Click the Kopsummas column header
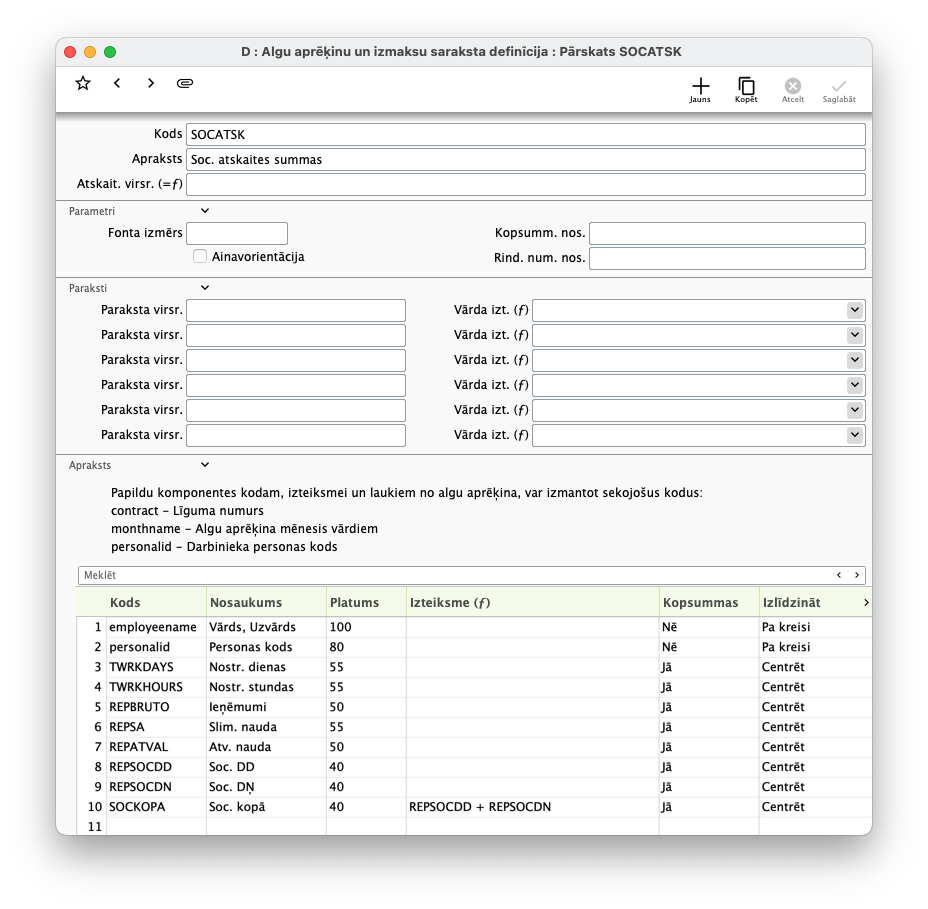928x909 pixels. (709, 602)
